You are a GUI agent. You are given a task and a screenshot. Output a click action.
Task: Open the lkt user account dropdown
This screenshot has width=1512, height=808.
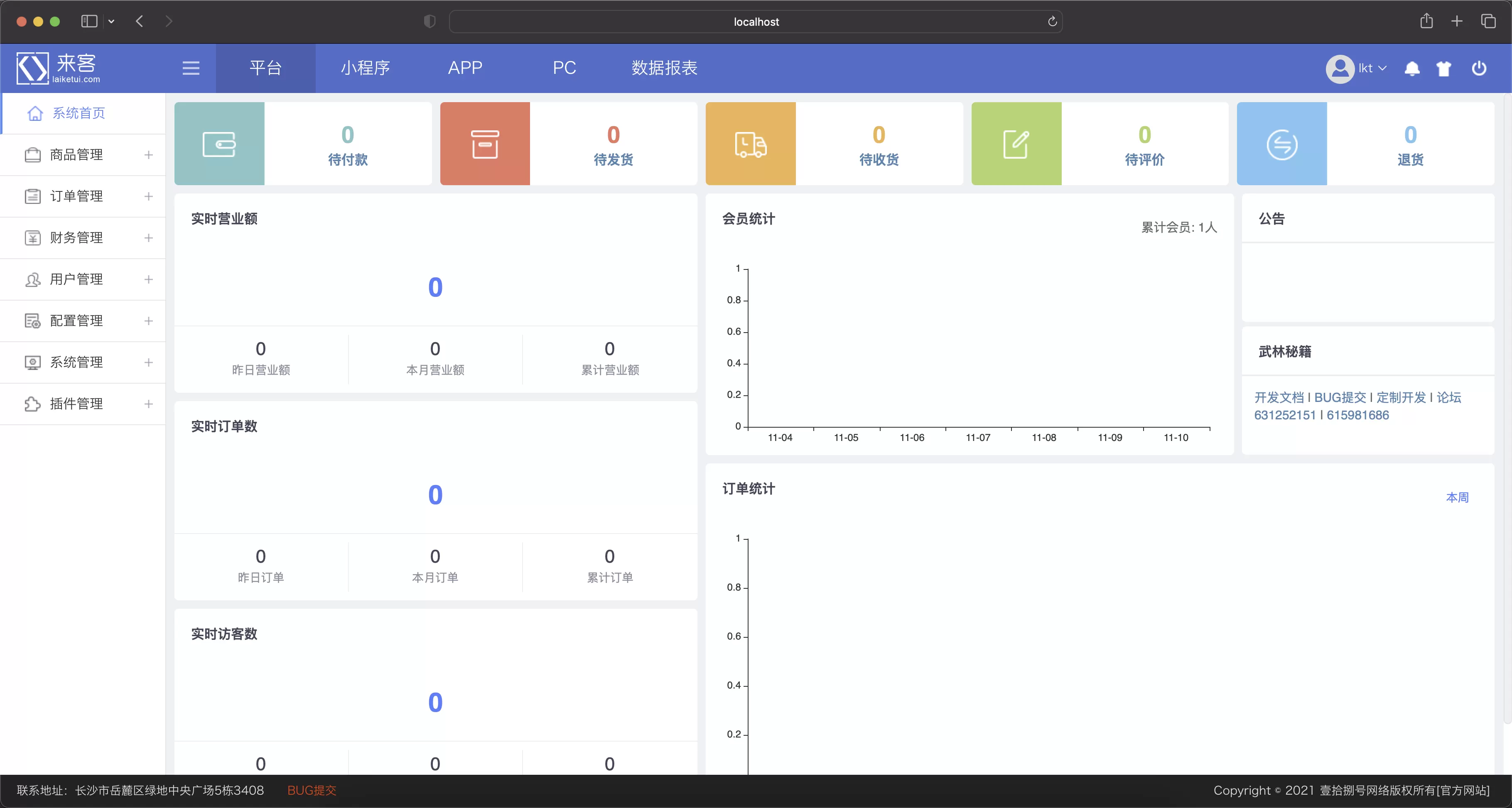(x=1356, y=69)
